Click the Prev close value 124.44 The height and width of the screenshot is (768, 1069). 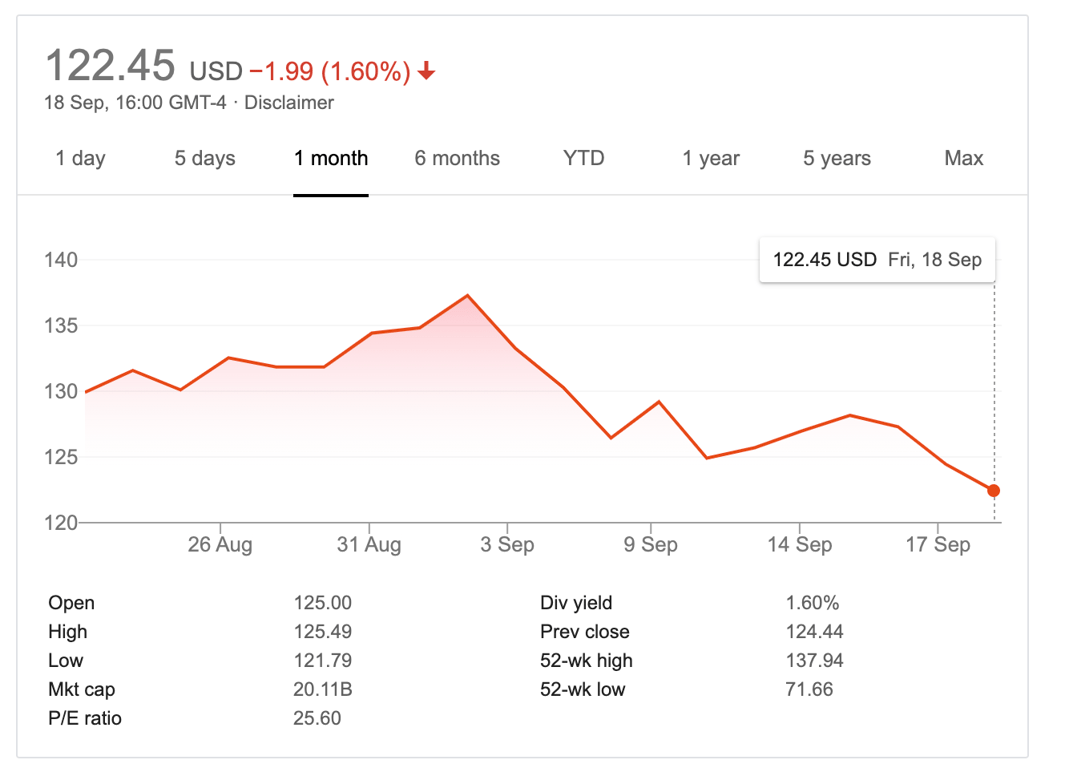coord(813,632)
